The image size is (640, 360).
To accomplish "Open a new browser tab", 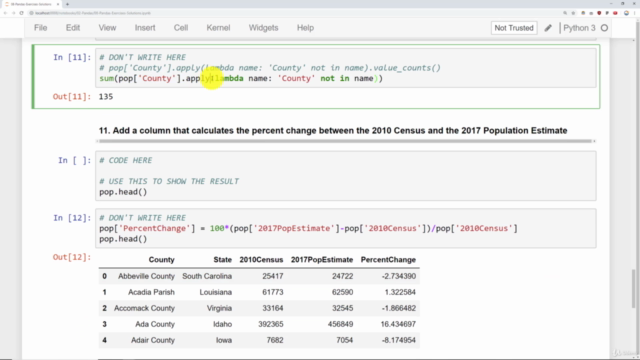I will (x=67, y=4).
